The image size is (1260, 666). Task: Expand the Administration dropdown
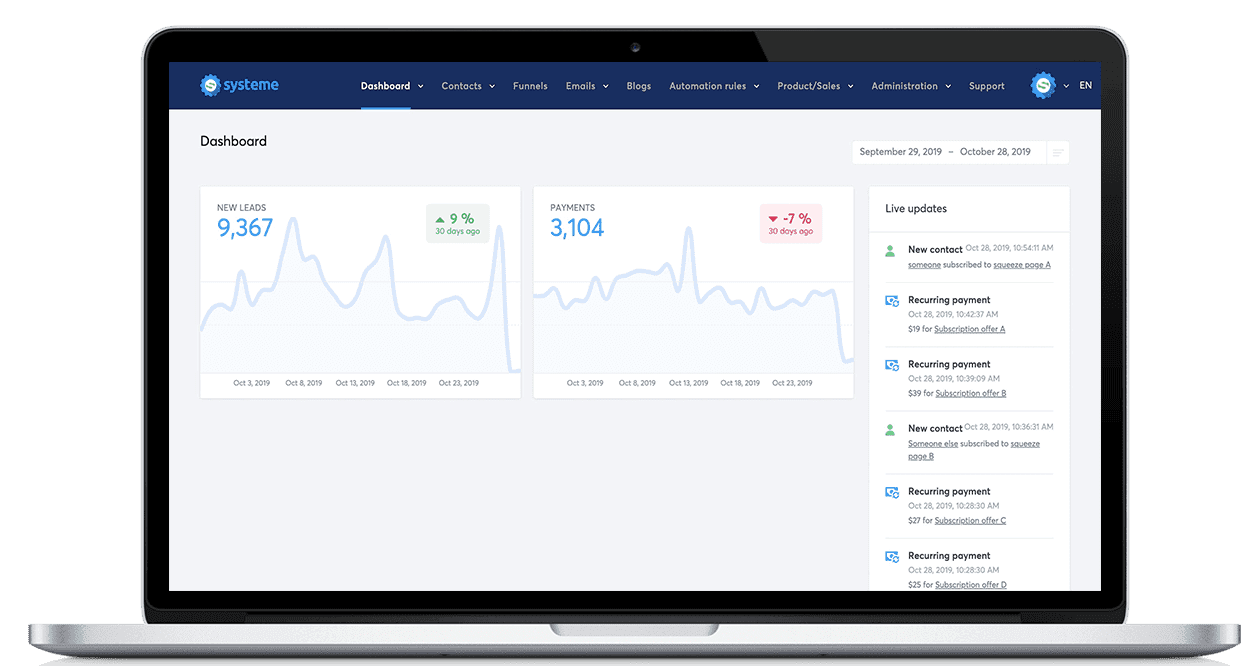click(x=905, y=86)
